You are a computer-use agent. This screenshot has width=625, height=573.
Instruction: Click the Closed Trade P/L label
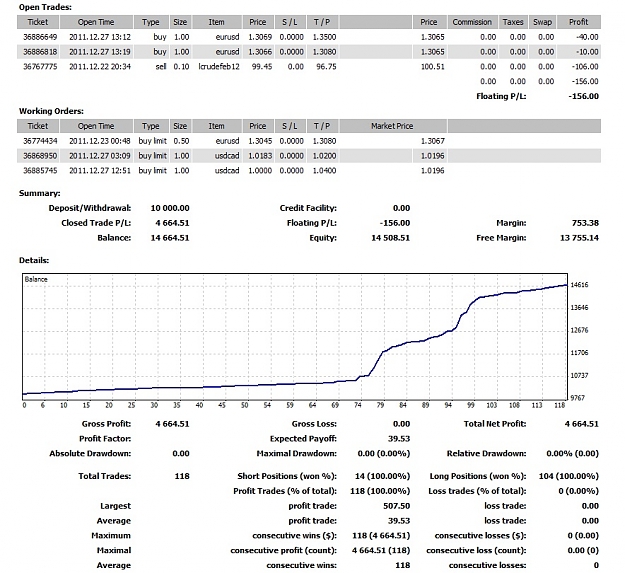(x=96, y=223)
